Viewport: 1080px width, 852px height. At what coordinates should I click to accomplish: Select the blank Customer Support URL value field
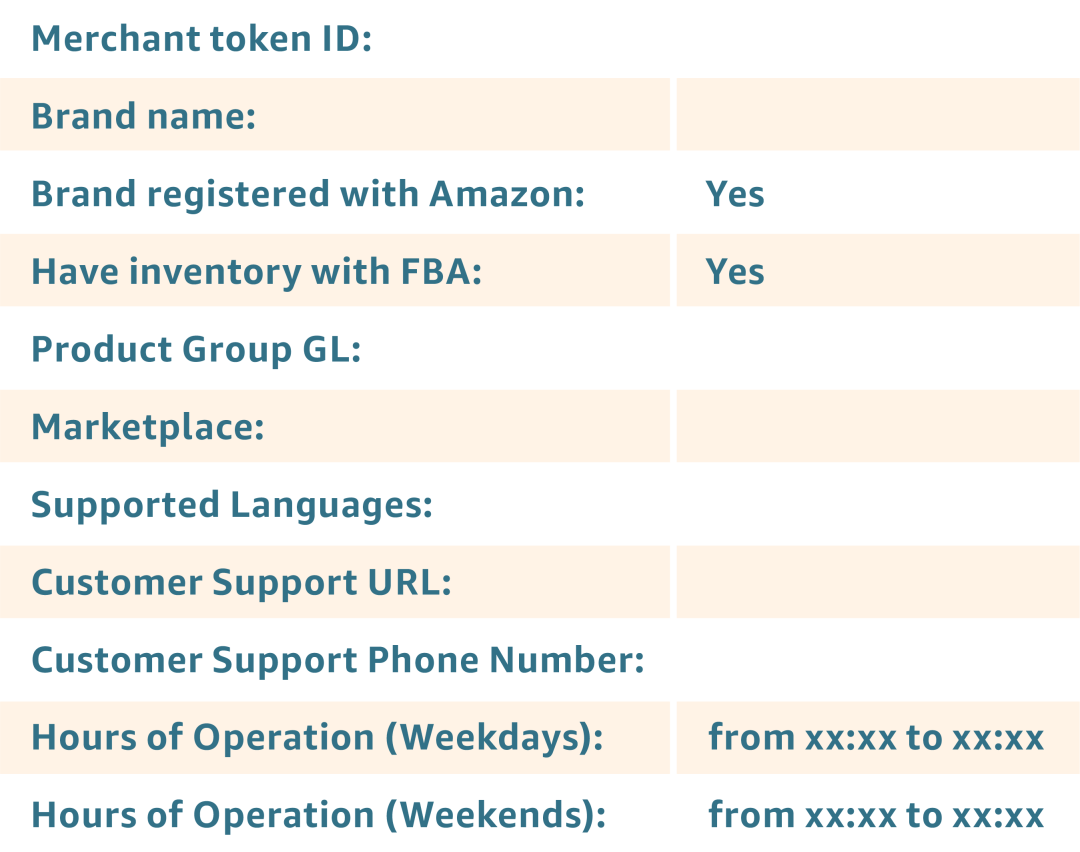(878, 582)
